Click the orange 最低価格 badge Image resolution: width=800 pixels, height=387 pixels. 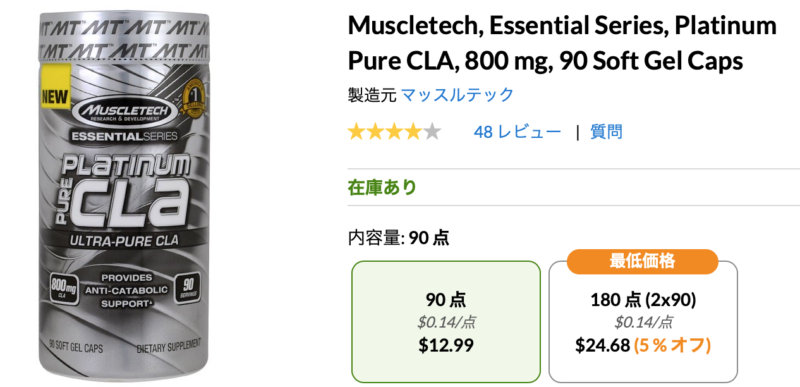click(642, 262)
